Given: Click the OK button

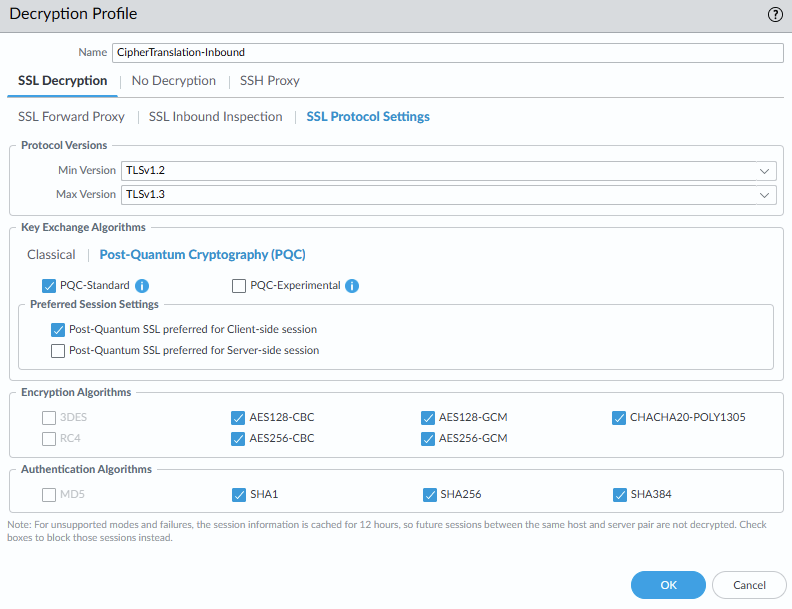Looking at the screenshot, I should 668,585.
